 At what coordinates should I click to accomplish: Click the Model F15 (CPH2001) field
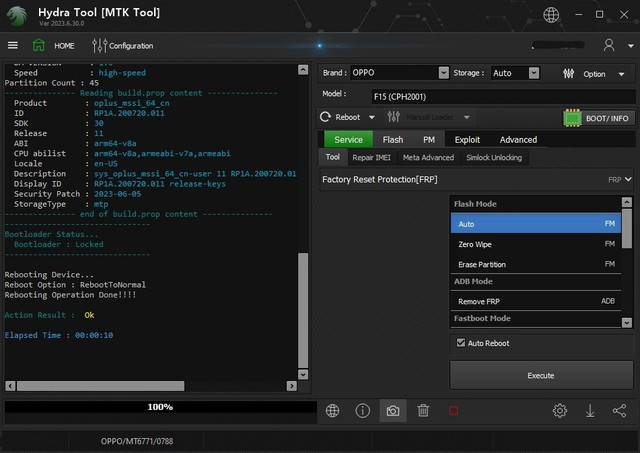tap(503, 97)
